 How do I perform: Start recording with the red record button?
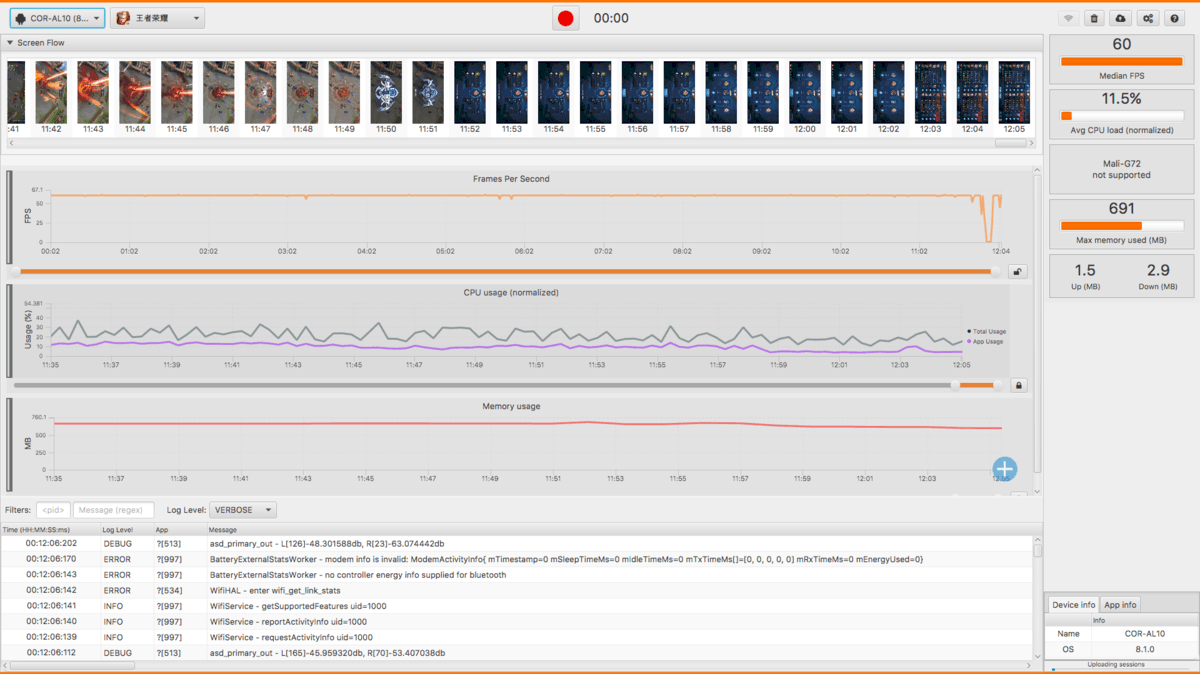tap(566, 18)
